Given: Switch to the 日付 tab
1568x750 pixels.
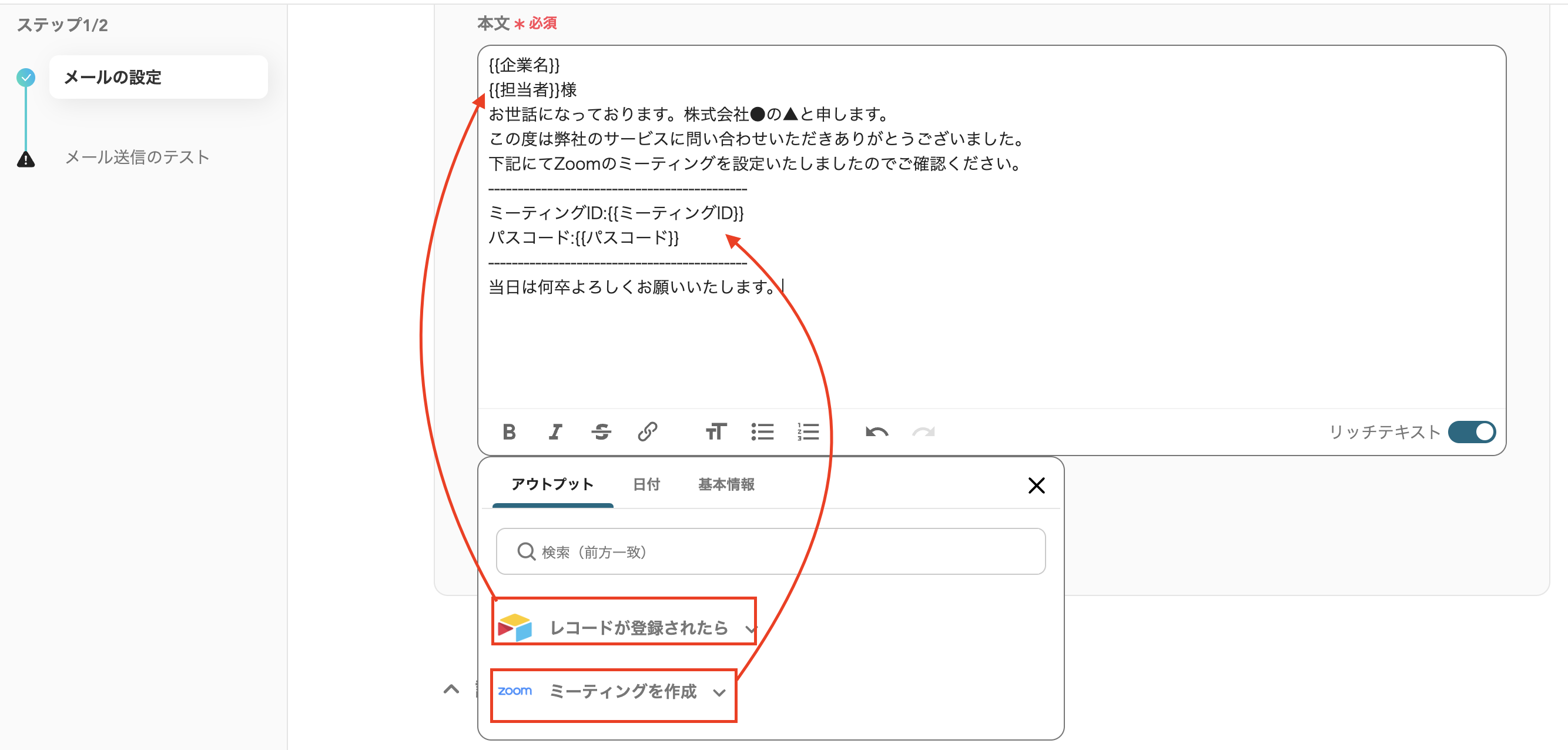Looking at the screenshot, I should [x=646, y=484].
